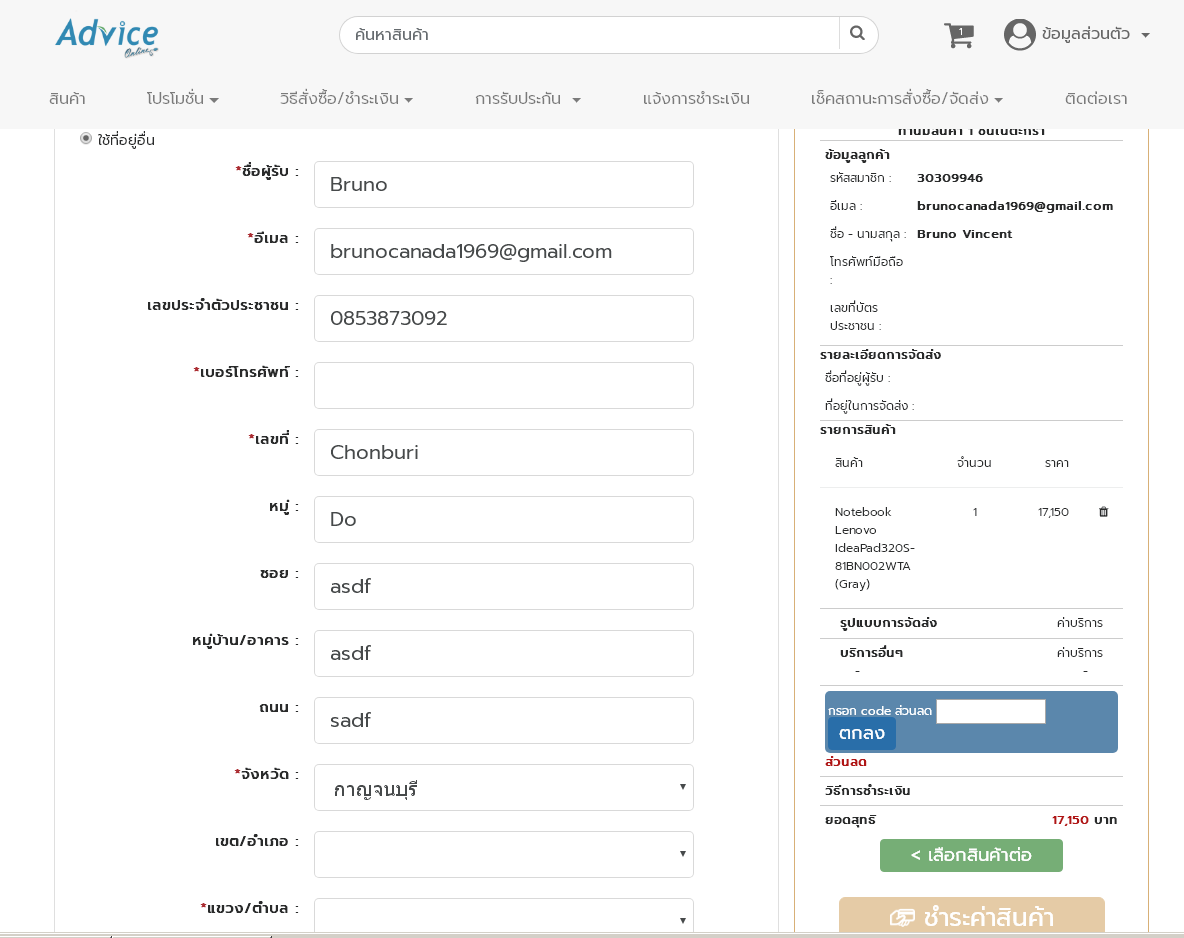
Task: Click the member ID 30309946
Action: pos(950,178)
